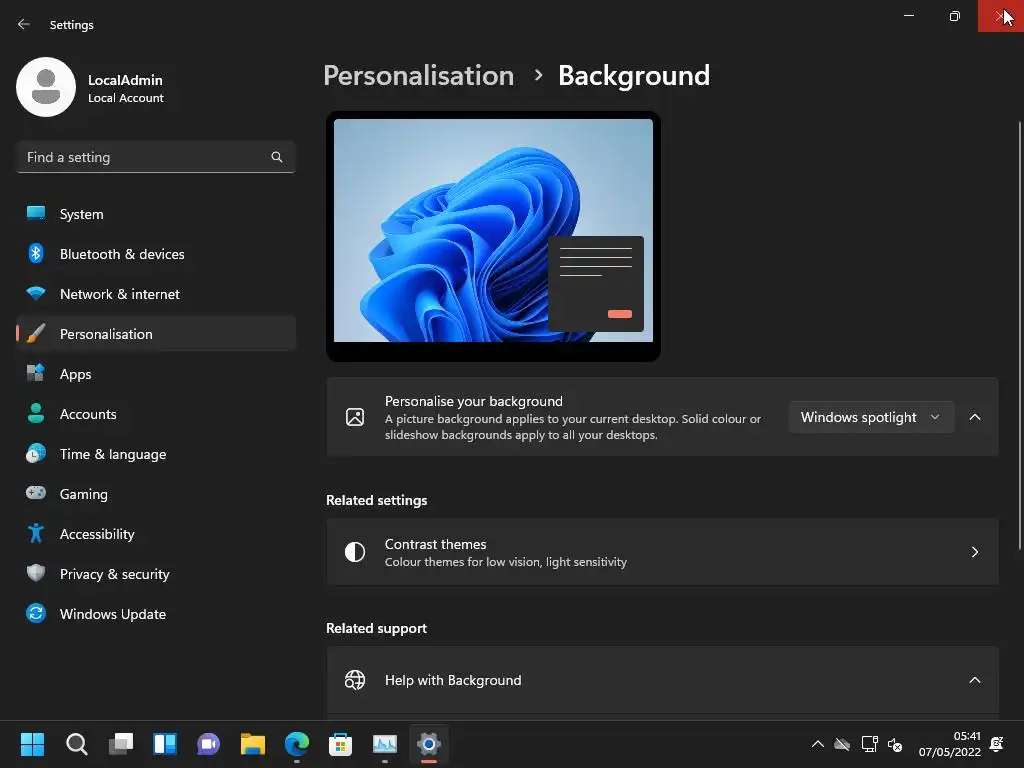Image resolution: width=1024 pixels, height=768 pixels.
Task: Click the Time & language clock icon
Action: (36, 453)
